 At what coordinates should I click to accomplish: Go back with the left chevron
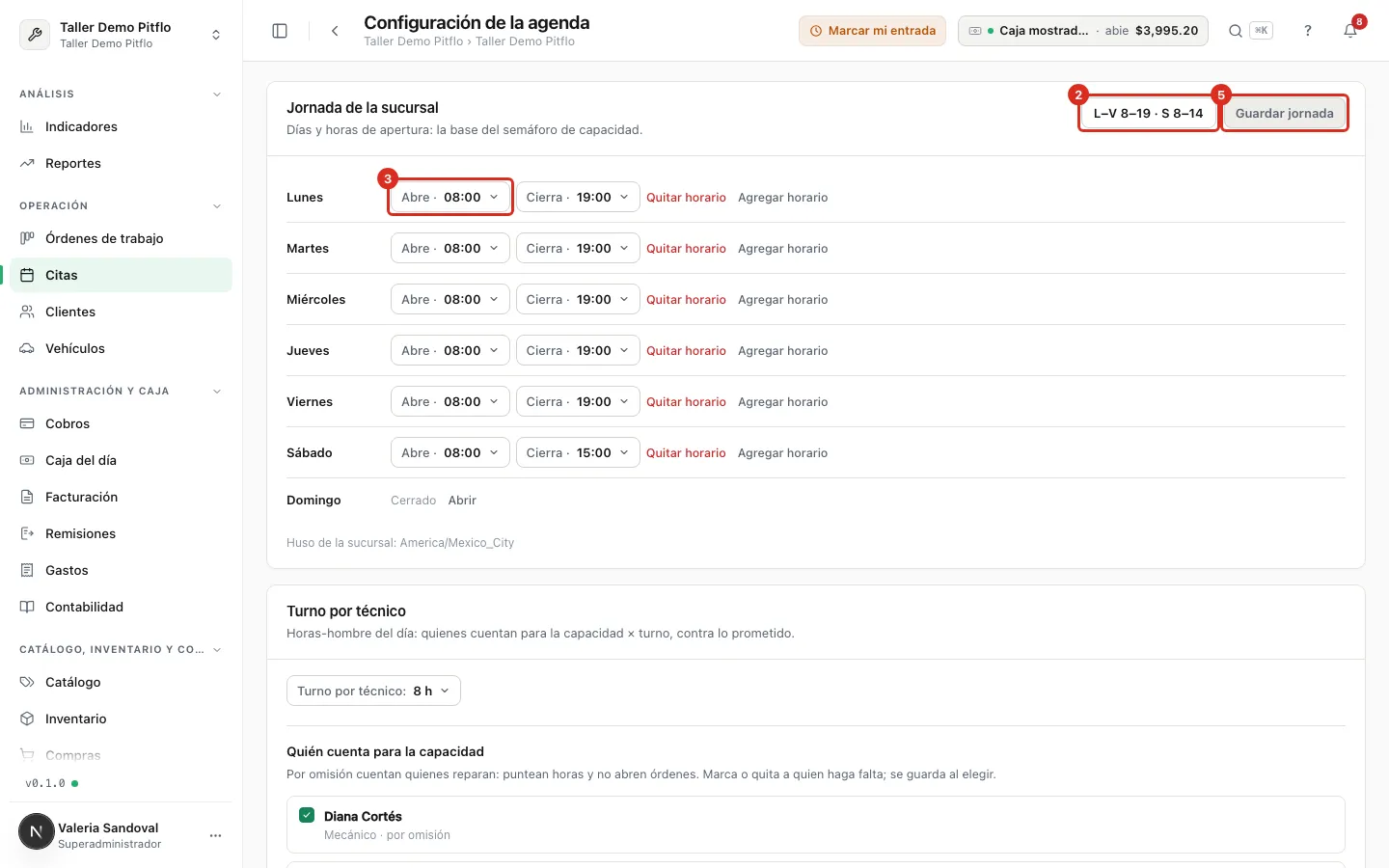335,31
